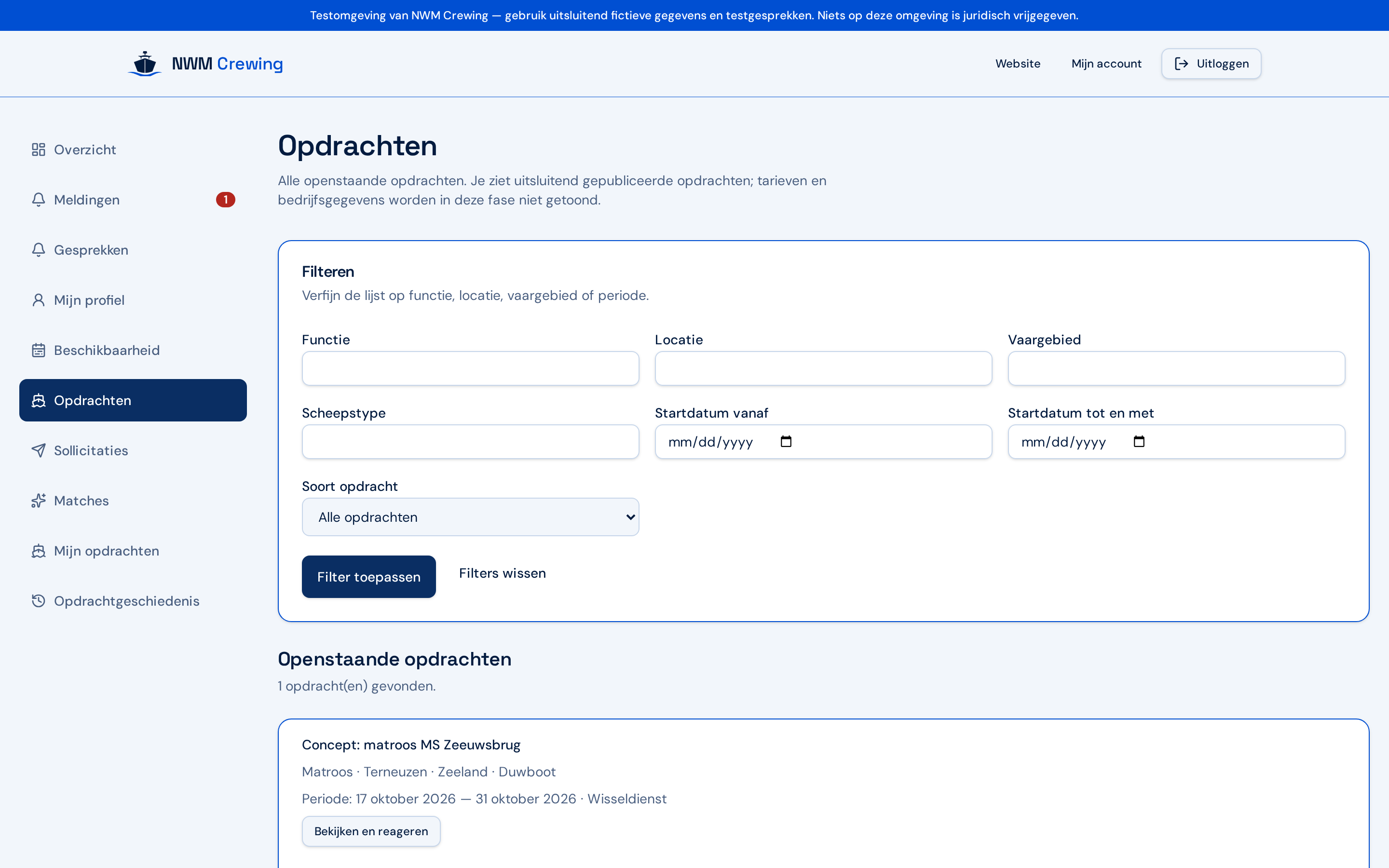Focus the Functie input field
The image size is (1389, 868).
pyautogui.click(x=470, y=368)
